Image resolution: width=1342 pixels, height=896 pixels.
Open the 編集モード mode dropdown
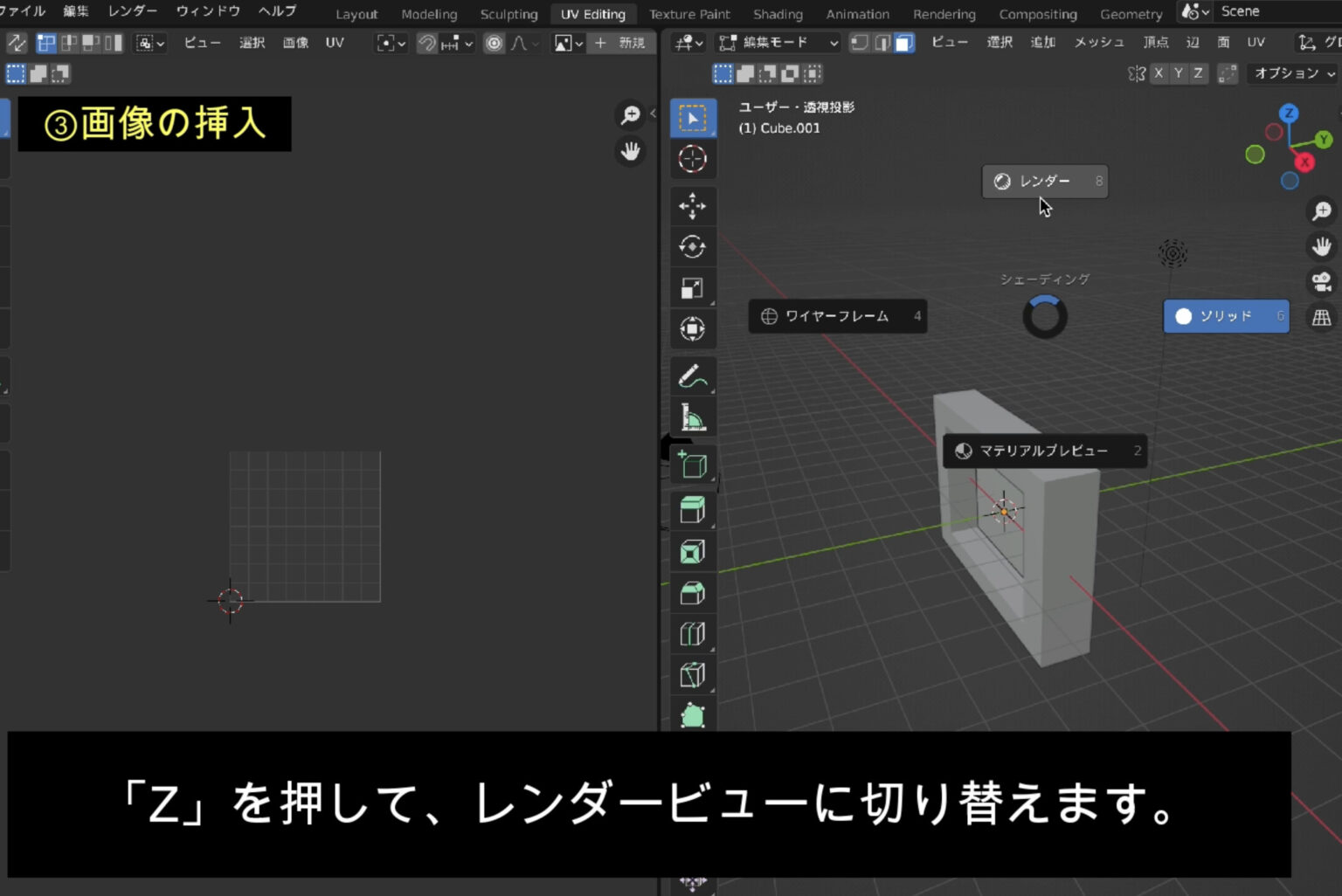(x=778, y=42)
